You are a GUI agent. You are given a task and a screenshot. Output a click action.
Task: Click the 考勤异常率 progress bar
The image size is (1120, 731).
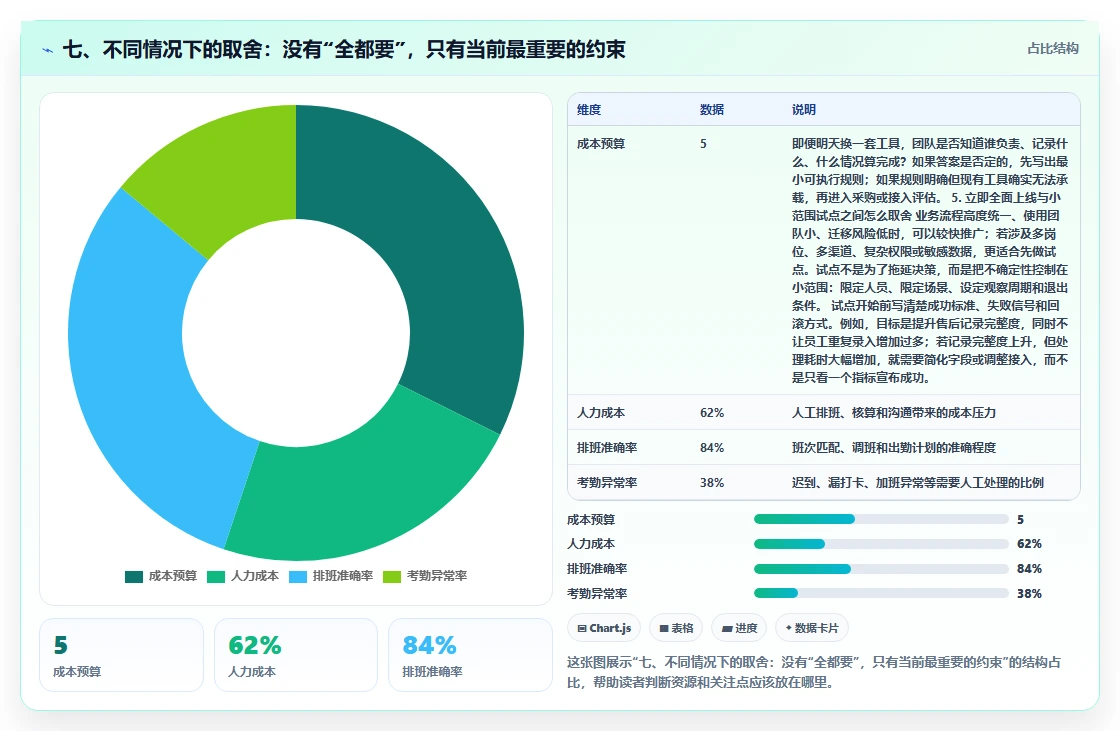(x=881, y=593)
